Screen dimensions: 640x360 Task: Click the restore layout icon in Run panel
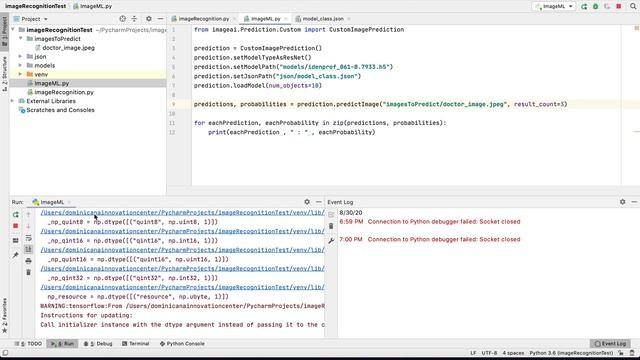[16, 241]
